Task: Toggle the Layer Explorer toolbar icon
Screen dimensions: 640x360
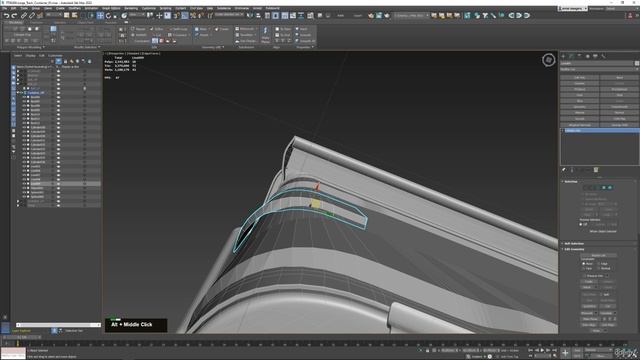Action: (x=276, y=16)
